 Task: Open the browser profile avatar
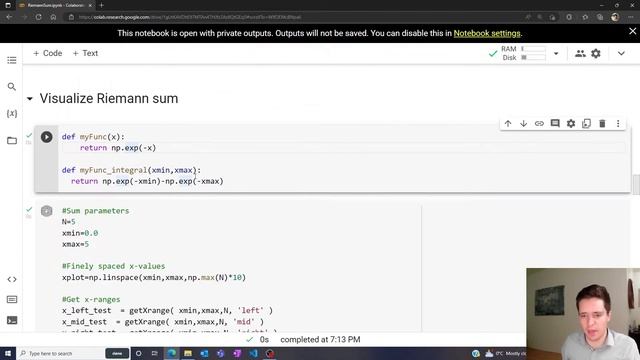615,17
